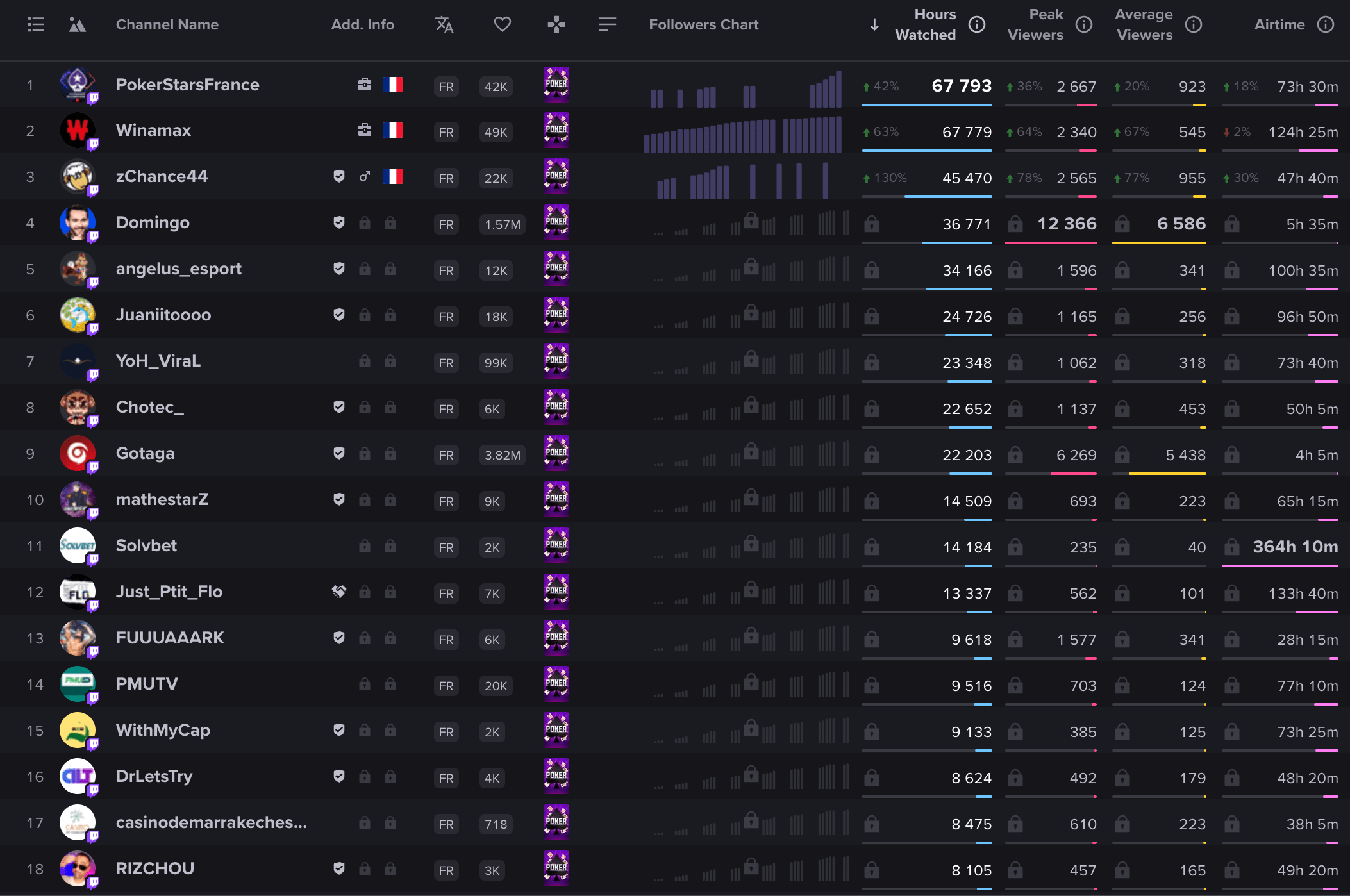This screenshot has height=896, width=1350.
Task: Click Just_Ptit_Flo handshake partner icon
Action: (339, 592)
